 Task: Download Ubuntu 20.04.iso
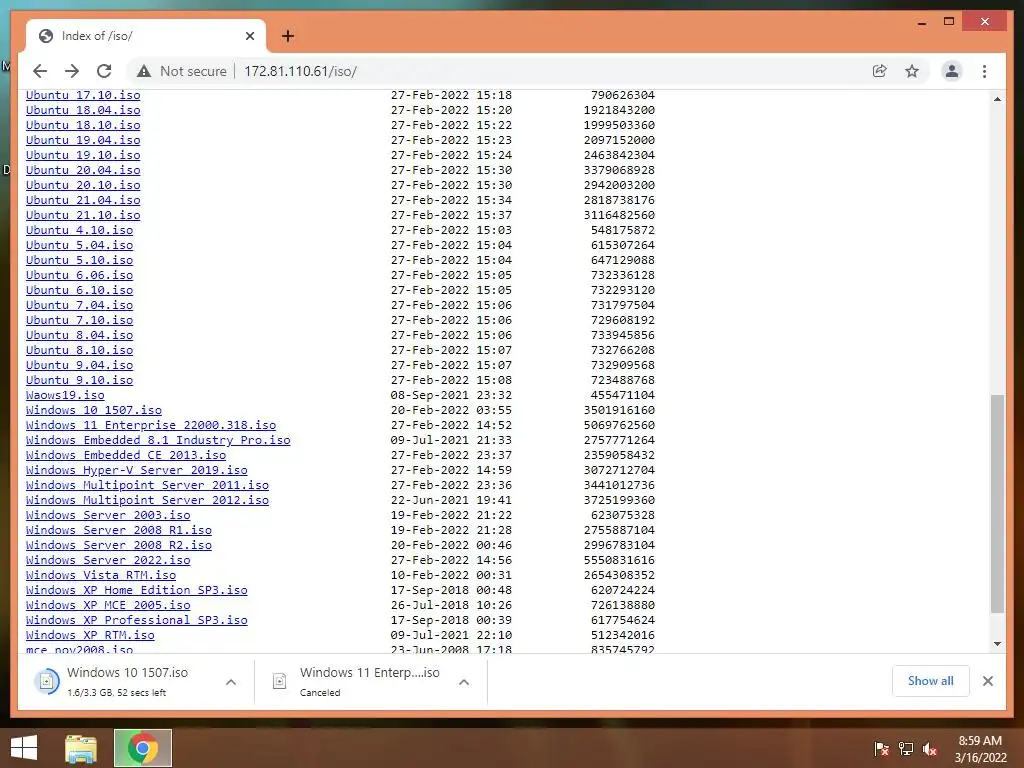[83, 170]
